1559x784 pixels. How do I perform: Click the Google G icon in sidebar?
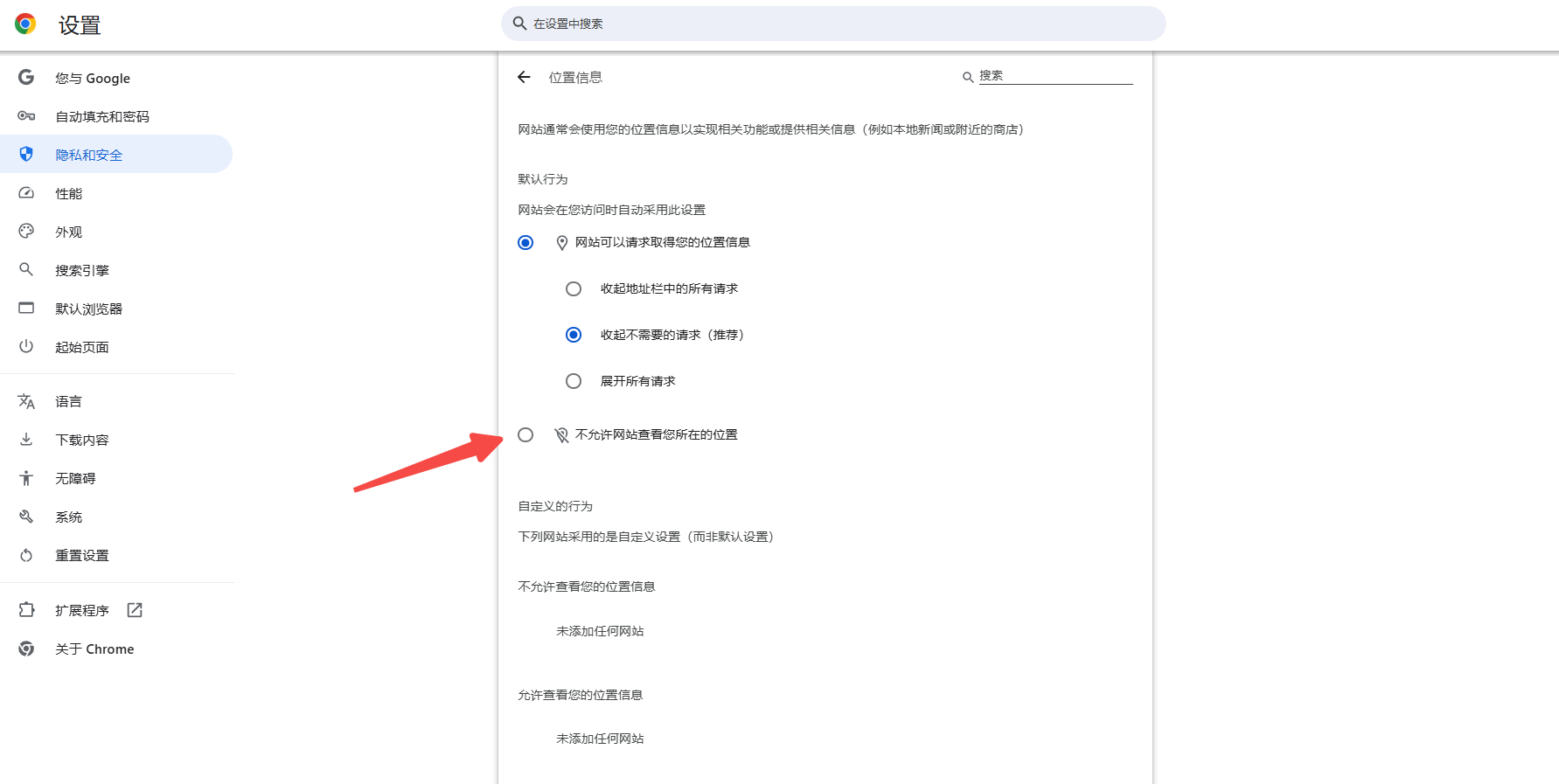(26, 77)
